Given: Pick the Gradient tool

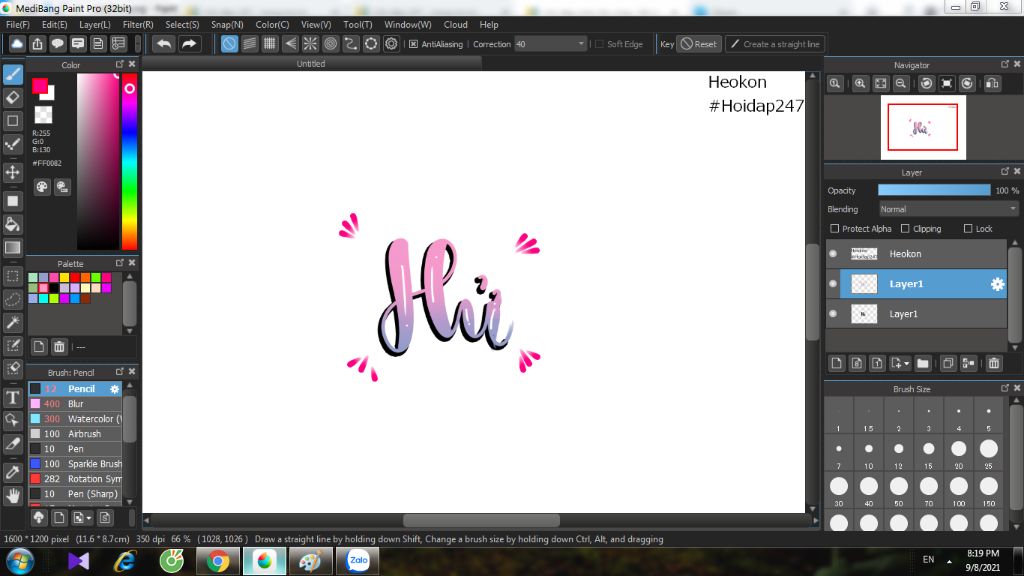Looking at the screenshot, I should (12, 248).
